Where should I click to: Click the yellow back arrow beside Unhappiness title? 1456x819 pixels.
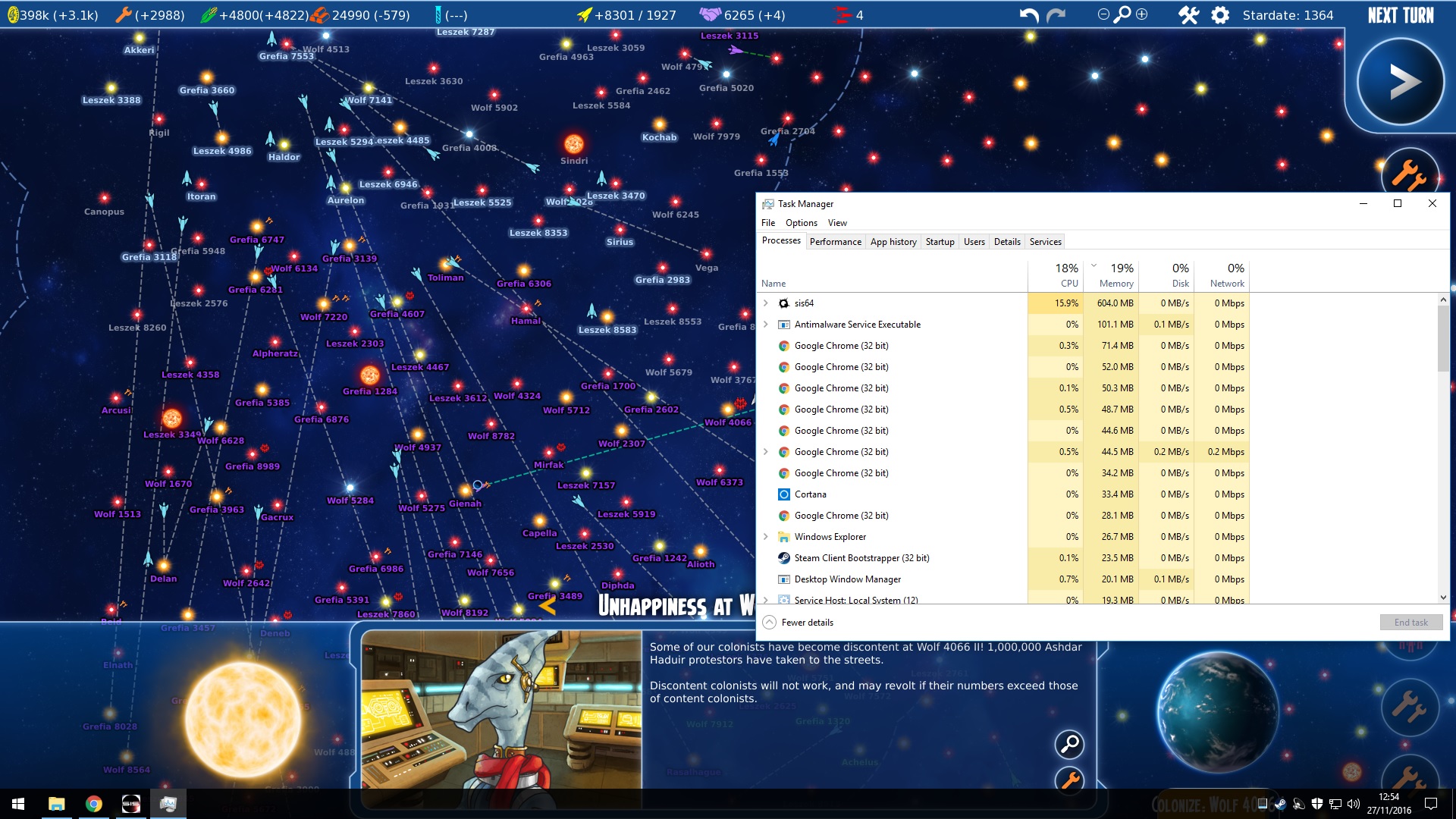click(548, 605)
